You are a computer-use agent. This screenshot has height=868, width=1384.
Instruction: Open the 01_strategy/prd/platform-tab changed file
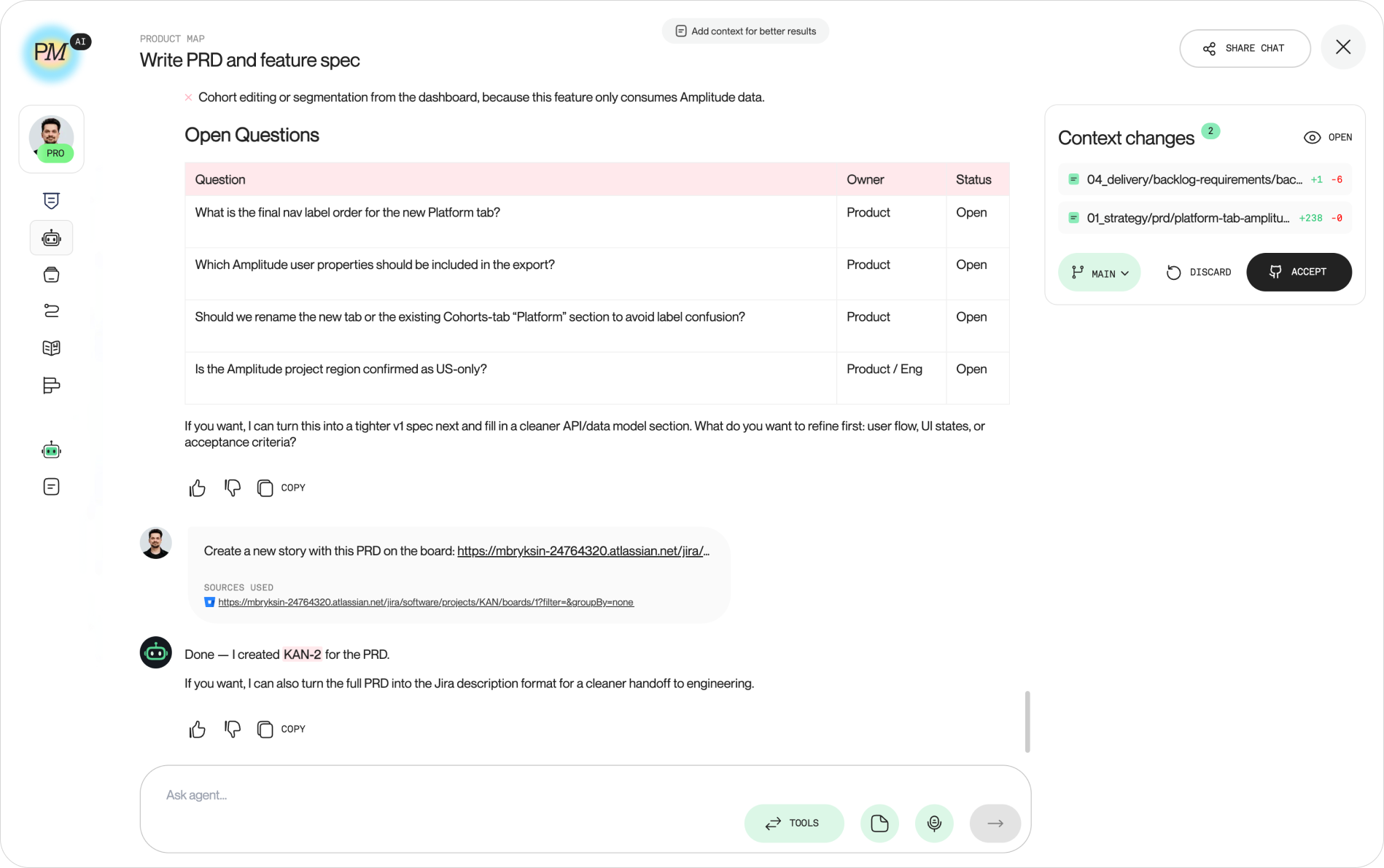(x=1205, y=218)
